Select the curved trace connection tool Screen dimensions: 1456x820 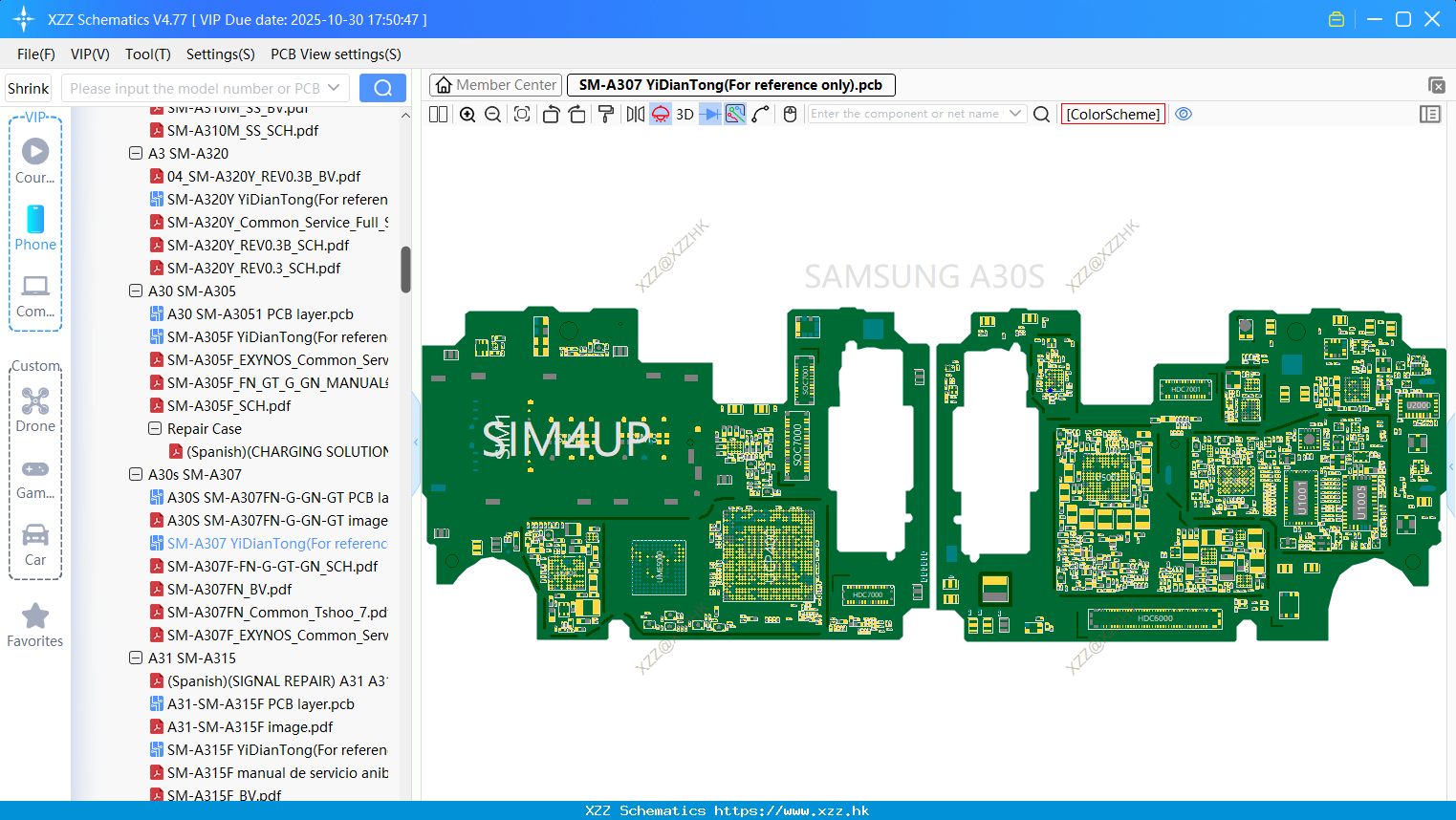760,114
